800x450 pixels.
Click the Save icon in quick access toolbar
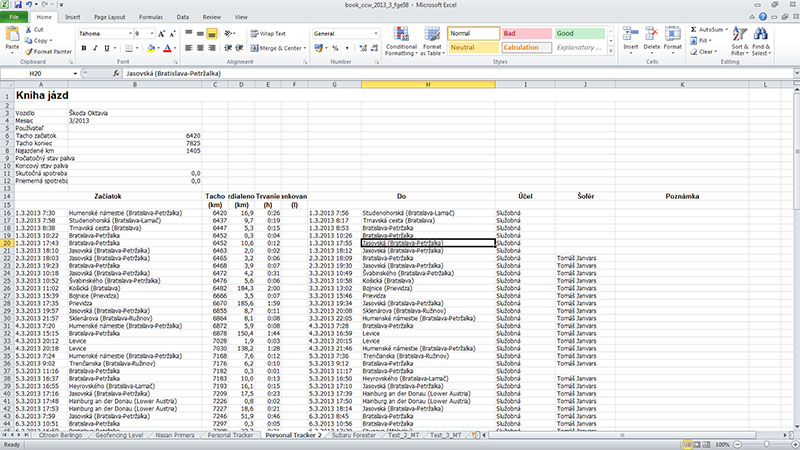(22, 6)
